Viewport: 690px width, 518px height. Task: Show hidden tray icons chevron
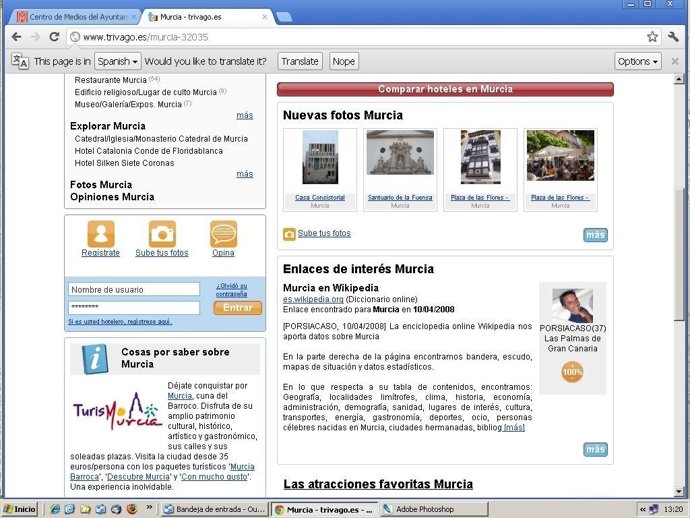point(642,510)
